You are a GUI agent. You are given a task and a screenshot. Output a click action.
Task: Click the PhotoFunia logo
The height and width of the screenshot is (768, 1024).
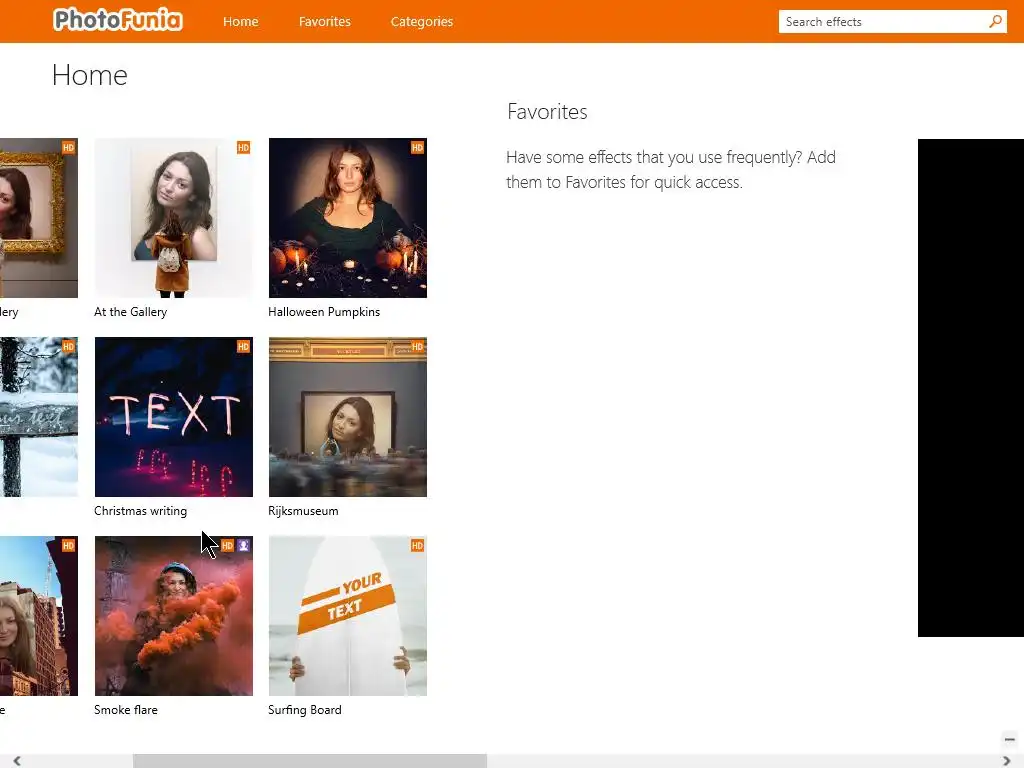point(118,20)
